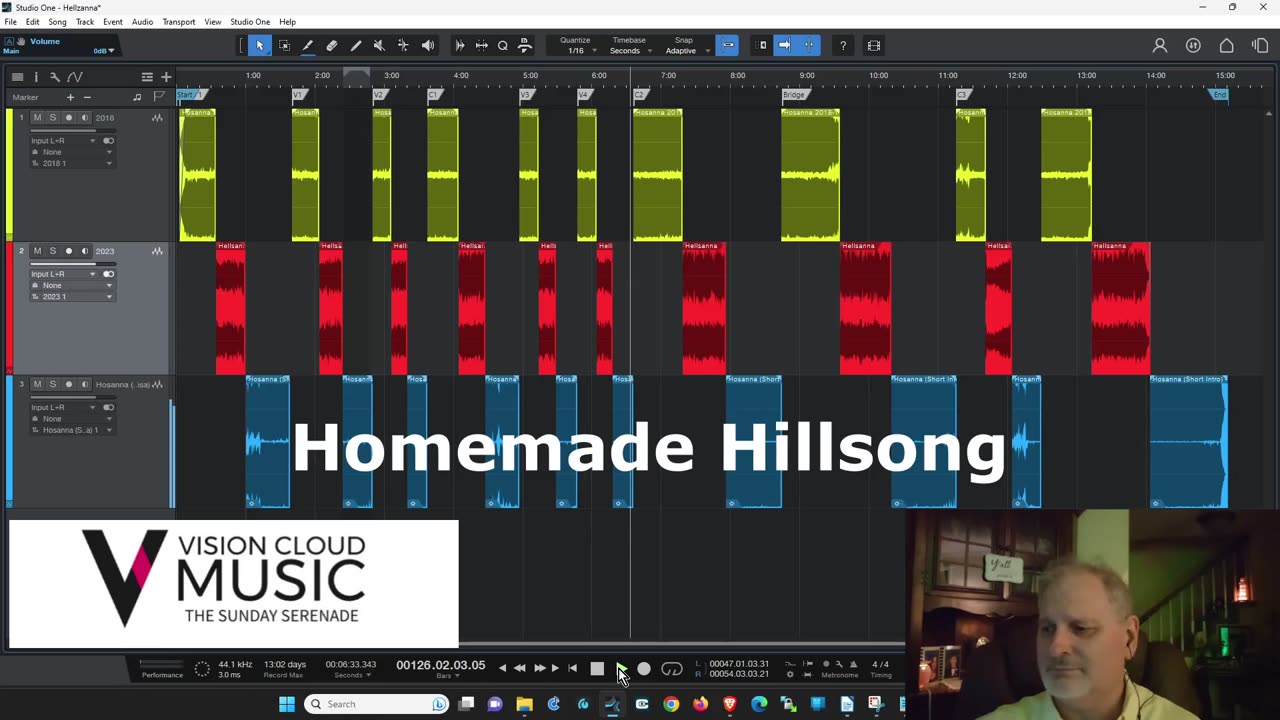Mute track 2 named 2023
This screenshot has width=1280, height=720.
[37, 251]
